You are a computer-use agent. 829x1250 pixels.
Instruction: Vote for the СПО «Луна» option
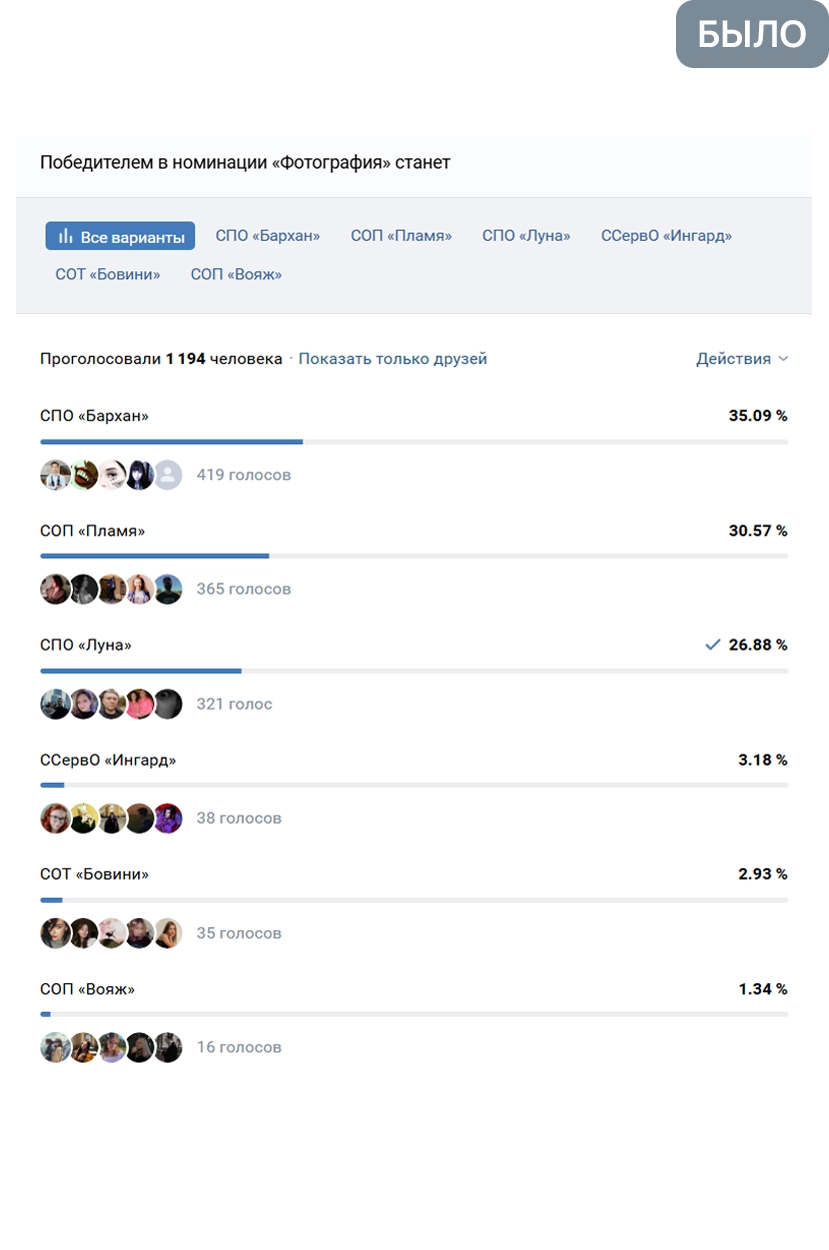pos(86,646)
